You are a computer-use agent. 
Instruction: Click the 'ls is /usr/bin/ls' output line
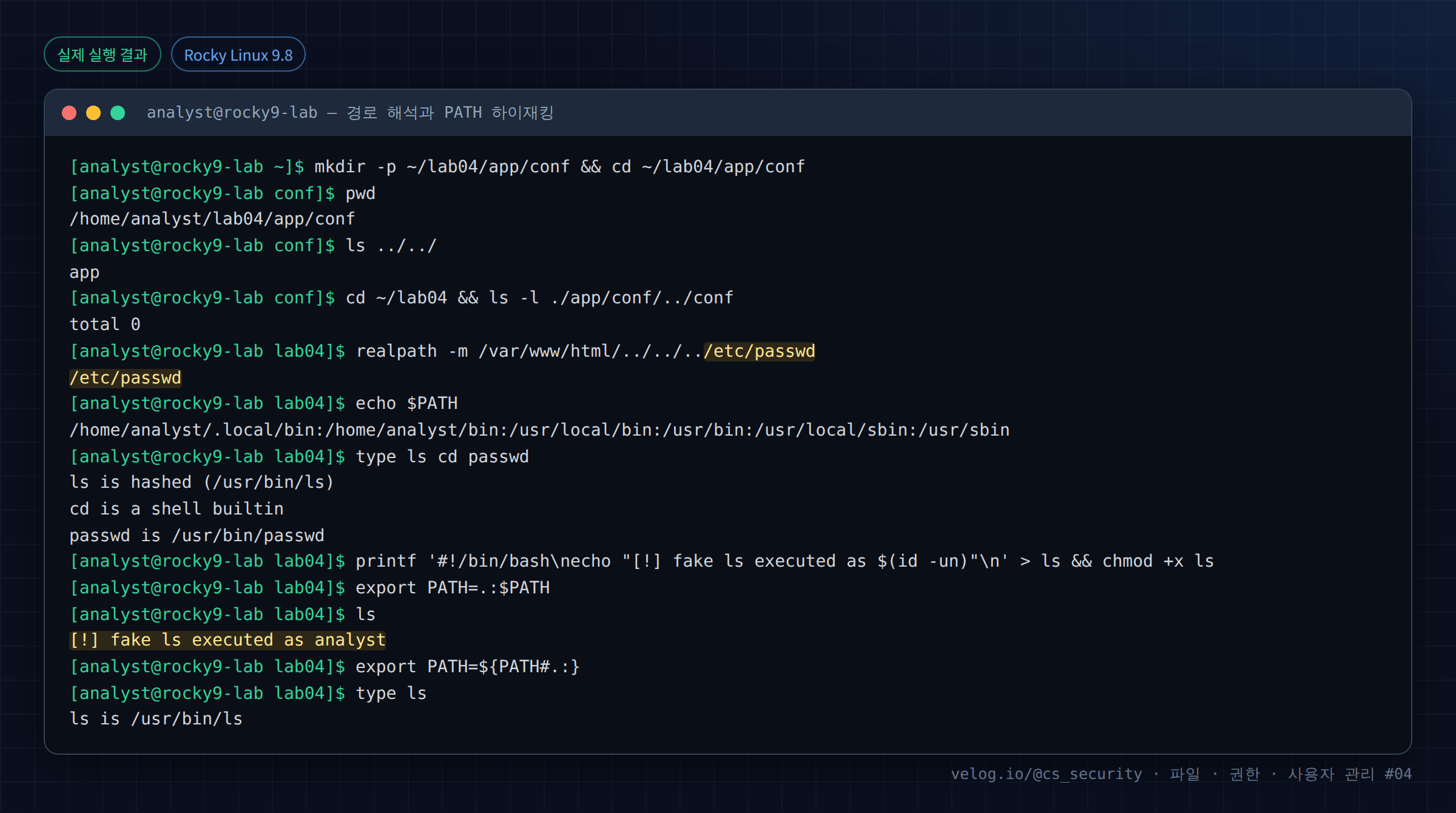coord(156,719)
